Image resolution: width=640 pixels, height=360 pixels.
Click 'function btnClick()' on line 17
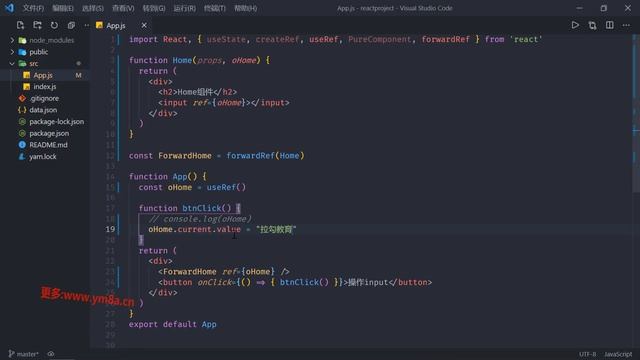pyautogui.click(x=184, y=208)
